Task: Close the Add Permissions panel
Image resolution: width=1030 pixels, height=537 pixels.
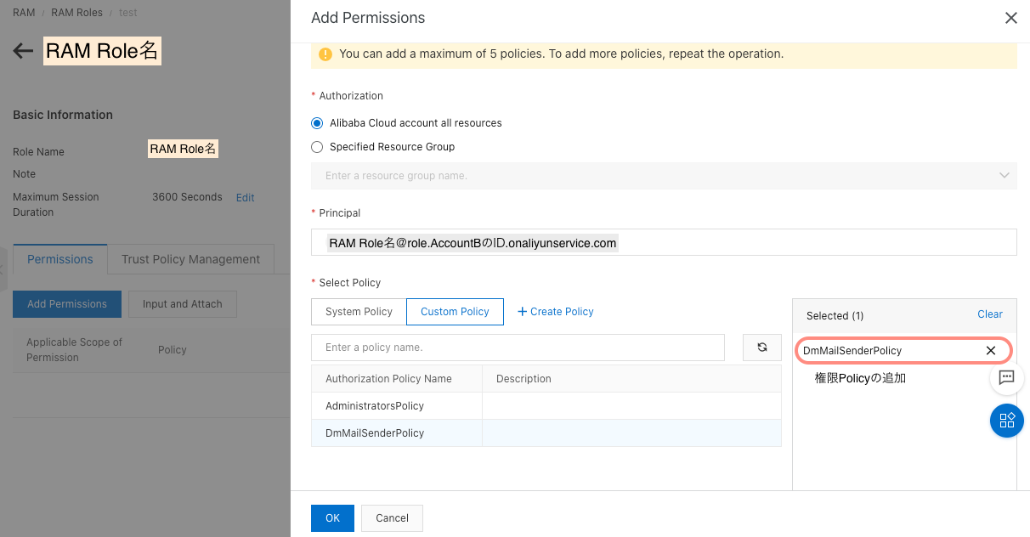Action: [x=1010, y=18]
